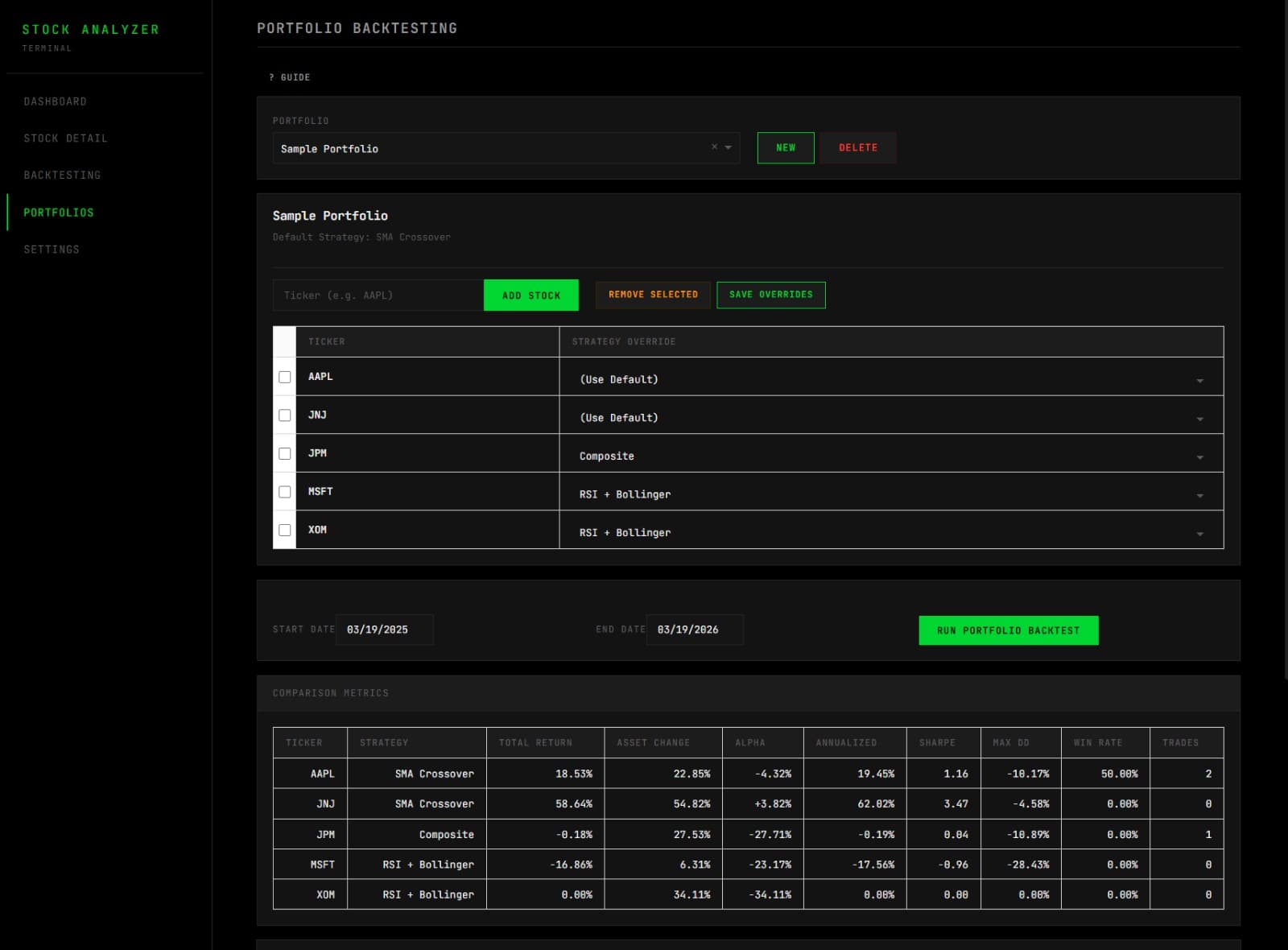Image resolution: width=1288 pixels, height=950 pixels.
Task: Open Stock Detail page
Action: pos(65,138)
